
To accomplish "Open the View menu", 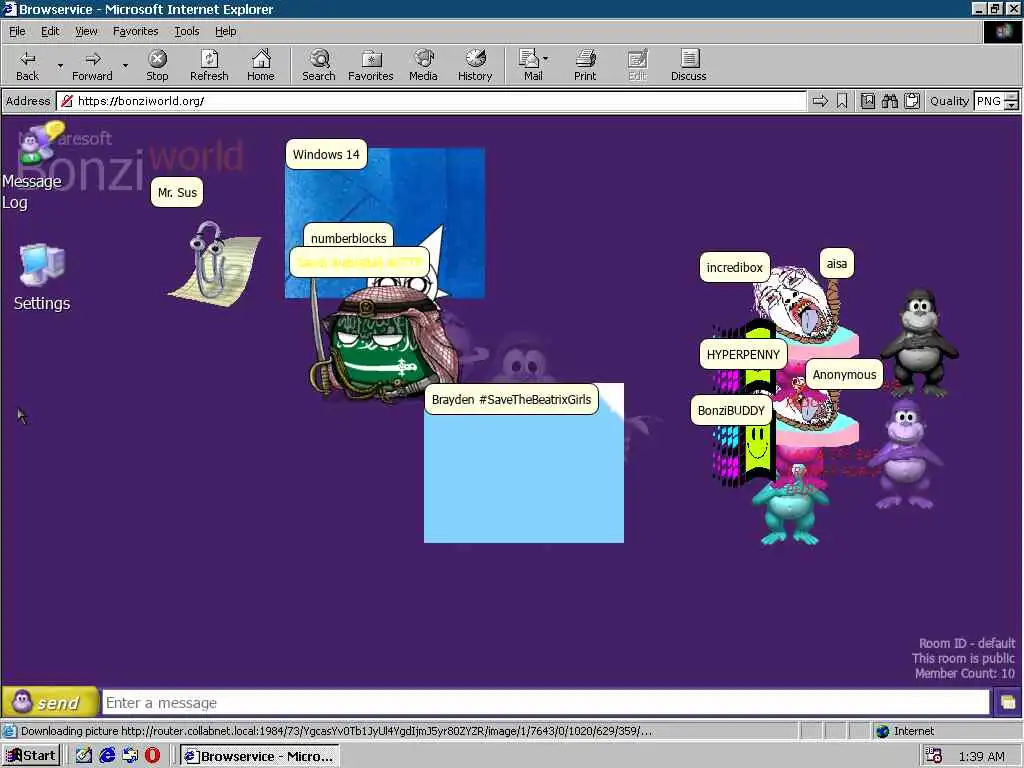I will point(86,31).
